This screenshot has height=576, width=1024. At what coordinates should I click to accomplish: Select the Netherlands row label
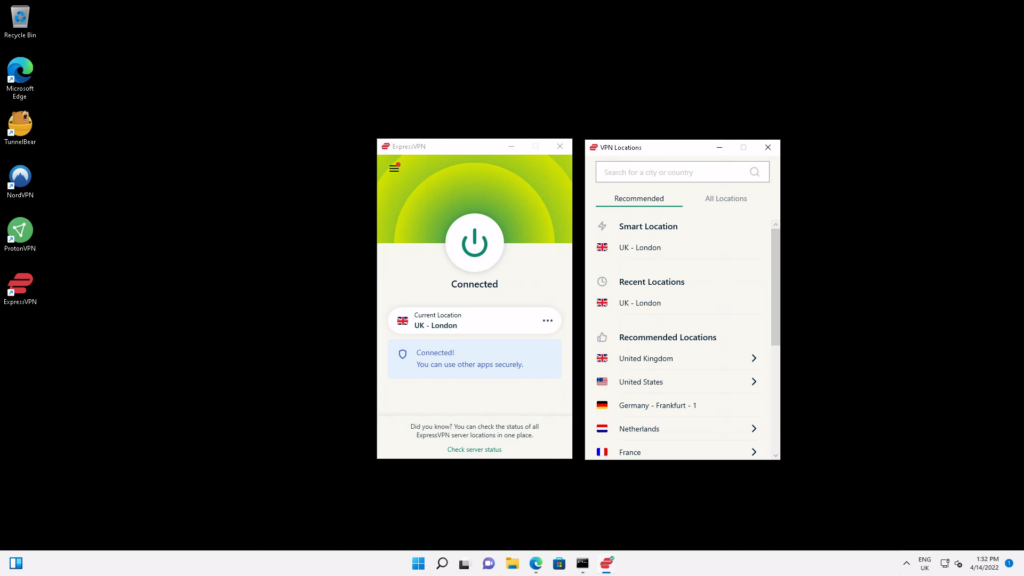point(639,429)
